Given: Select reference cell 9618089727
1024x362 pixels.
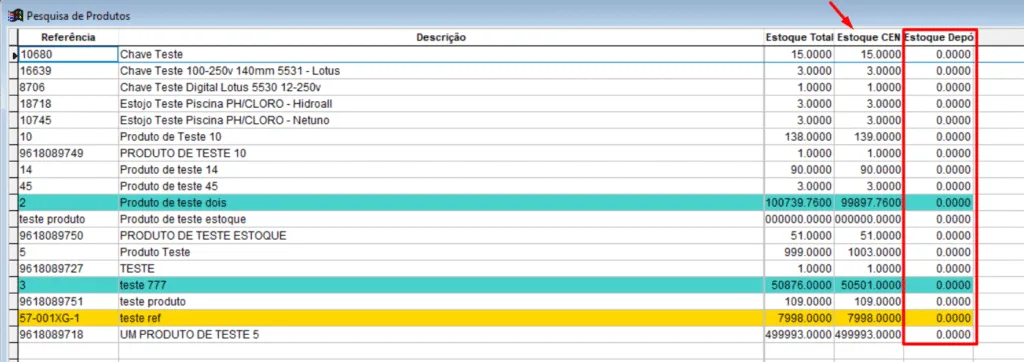Looking at the screenshot, I should pos(68,269).
